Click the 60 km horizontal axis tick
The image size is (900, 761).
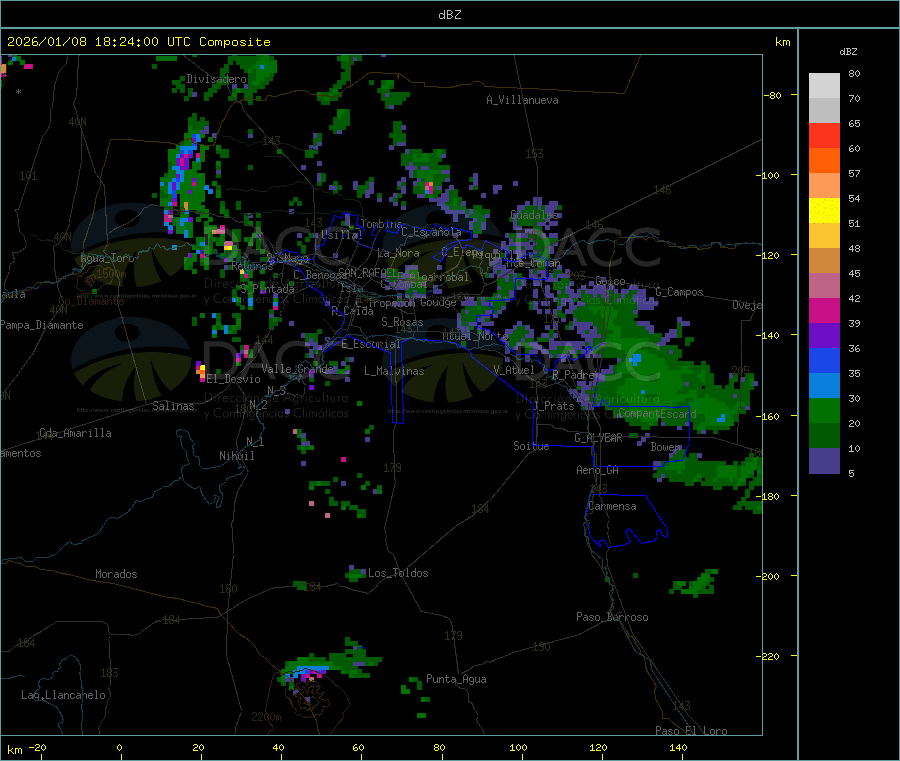[x=358, y=747]
